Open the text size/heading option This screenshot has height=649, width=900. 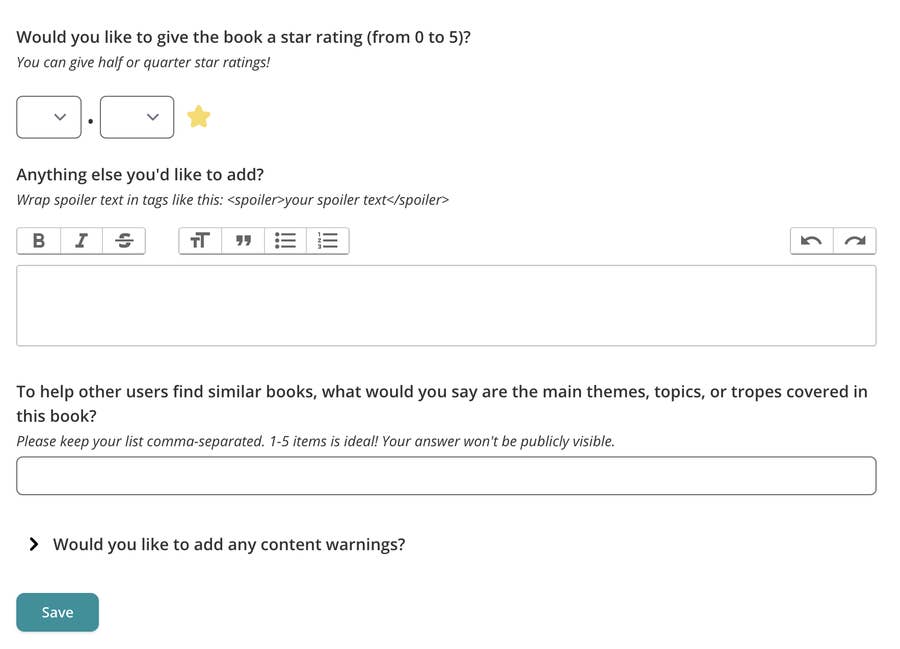199,240
